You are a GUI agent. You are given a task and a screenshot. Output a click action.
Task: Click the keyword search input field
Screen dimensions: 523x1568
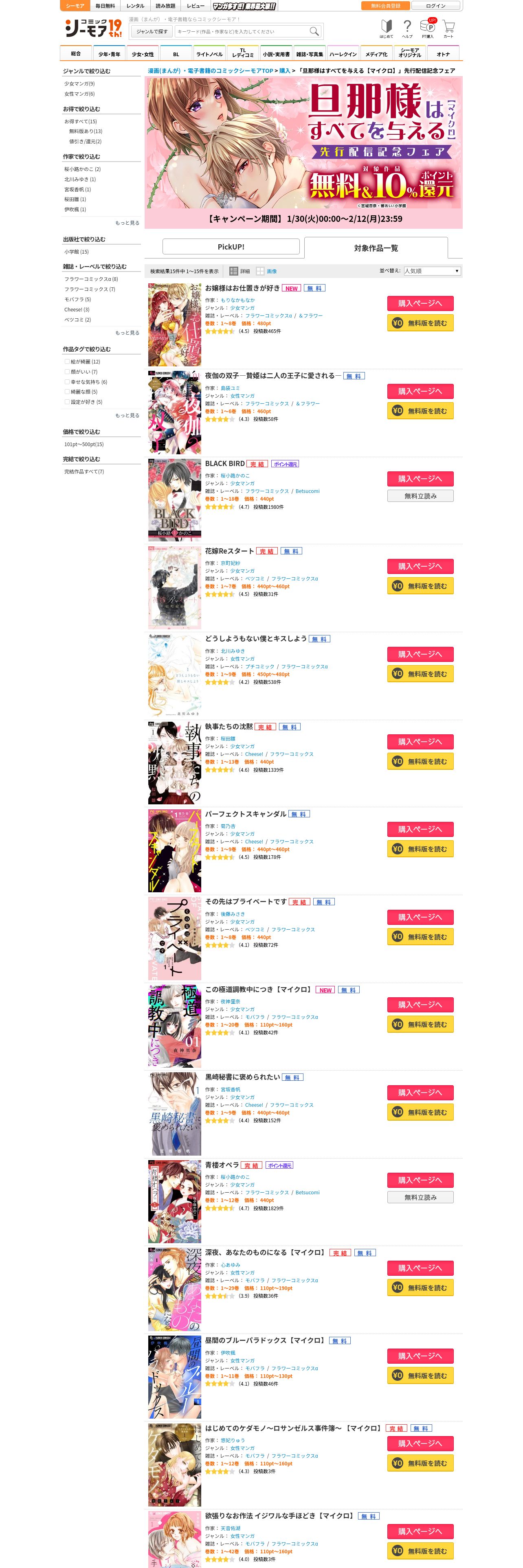pos(241,31)
